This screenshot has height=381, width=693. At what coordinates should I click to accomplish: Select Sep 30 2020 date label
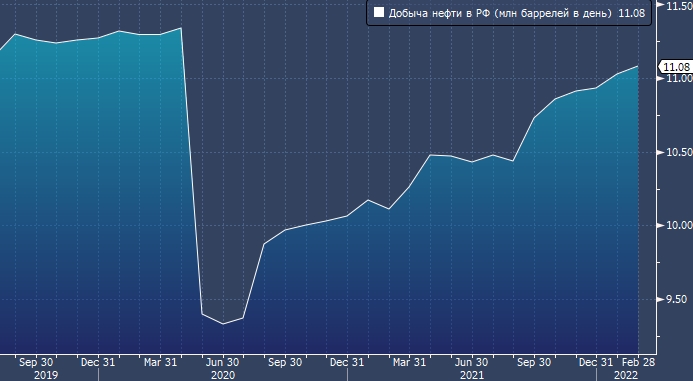pyautogui.click(x=285, y=362)
